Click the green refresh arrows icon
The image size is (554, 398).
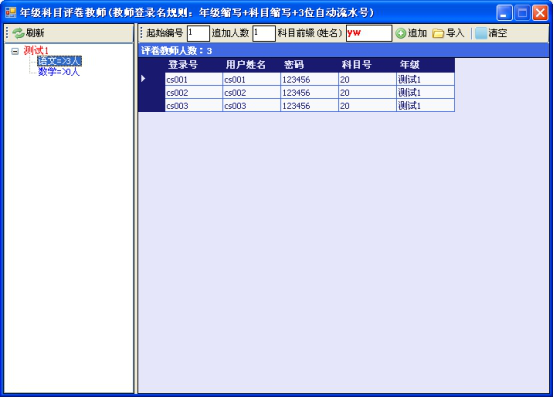point(18,33)
